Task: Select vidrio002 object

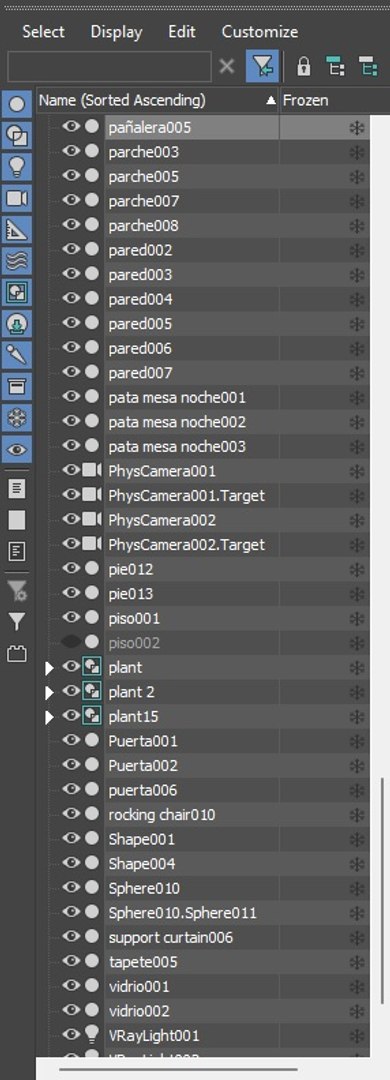Action: coord(139,1011)
